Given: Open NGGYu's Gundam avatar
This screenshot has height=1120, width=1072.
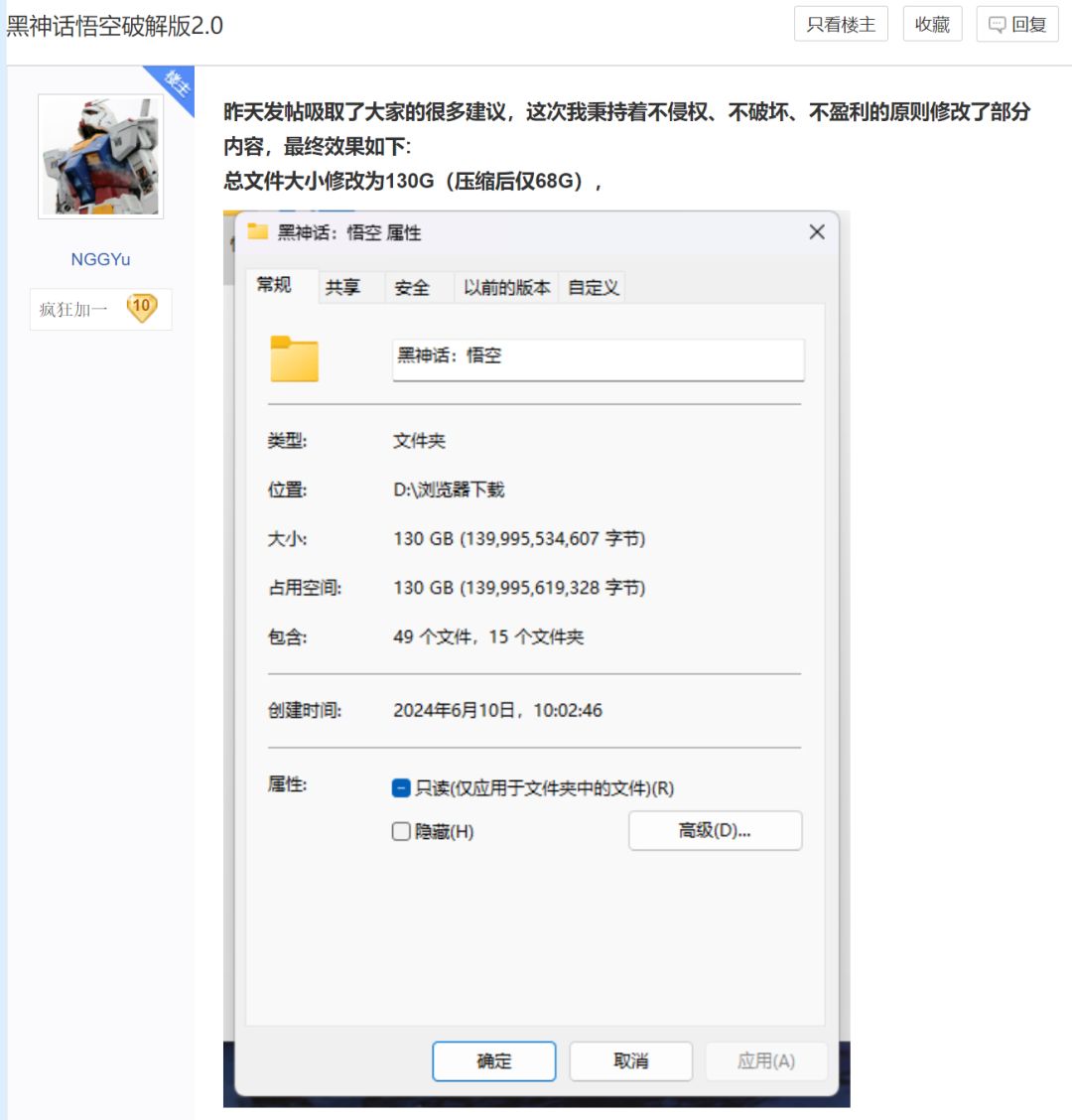Looking at the screenshot, I should 100,157.
